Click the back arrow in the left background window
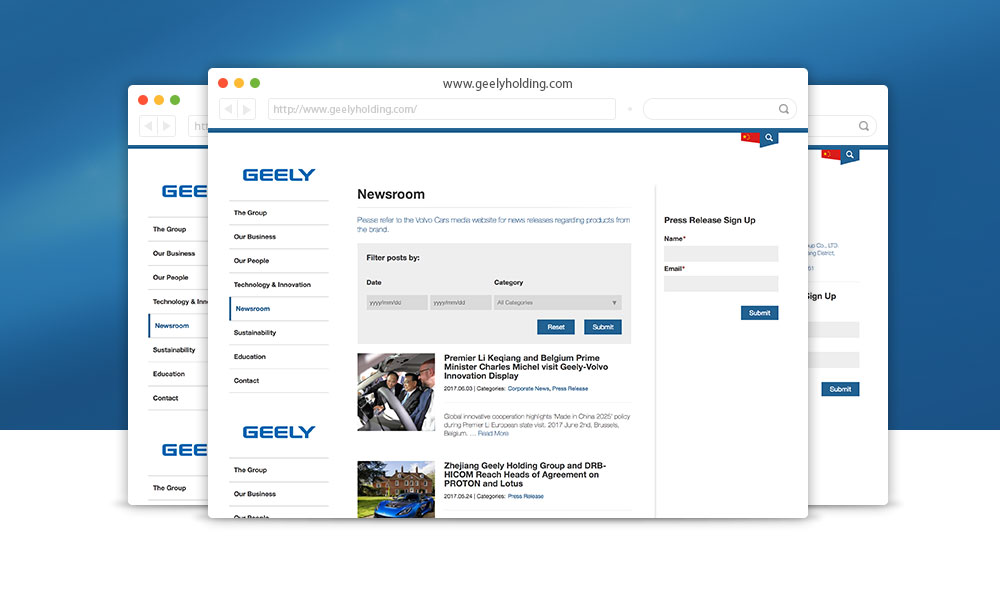The height and width of the screenshot is (600, 1000). [x=149, y=126]
